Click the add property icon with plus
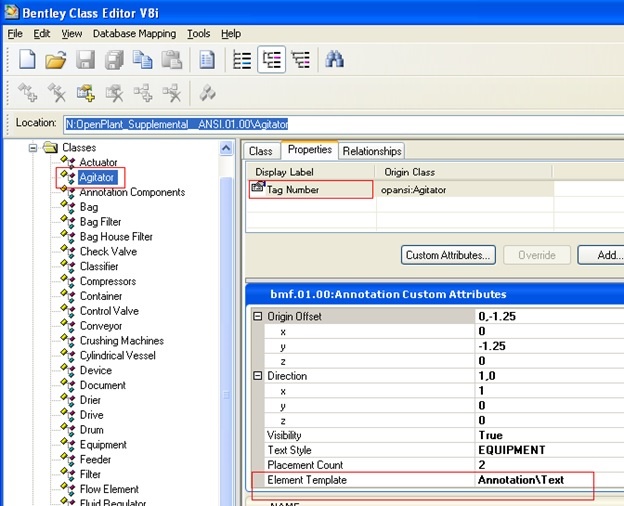624x506 pixels. tap(86, 93)
